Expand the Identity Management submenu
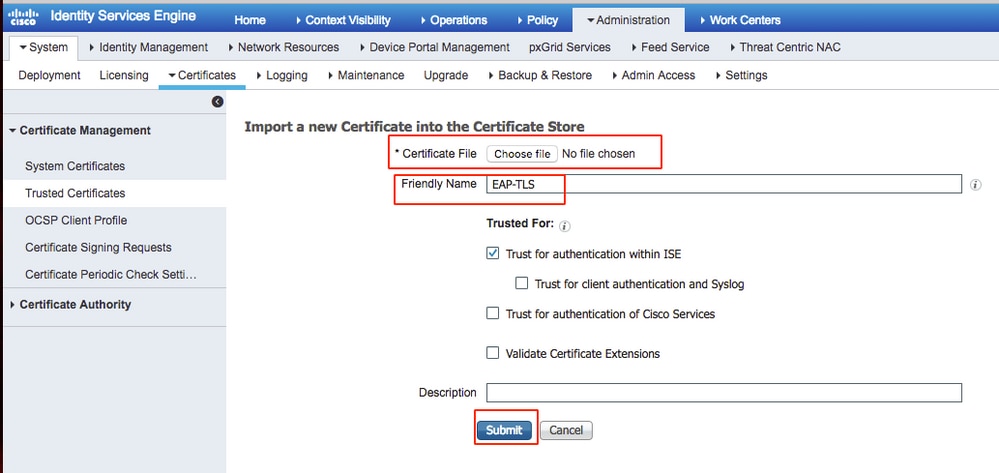This screenshot has height=473, width=999. pos(148,47)
